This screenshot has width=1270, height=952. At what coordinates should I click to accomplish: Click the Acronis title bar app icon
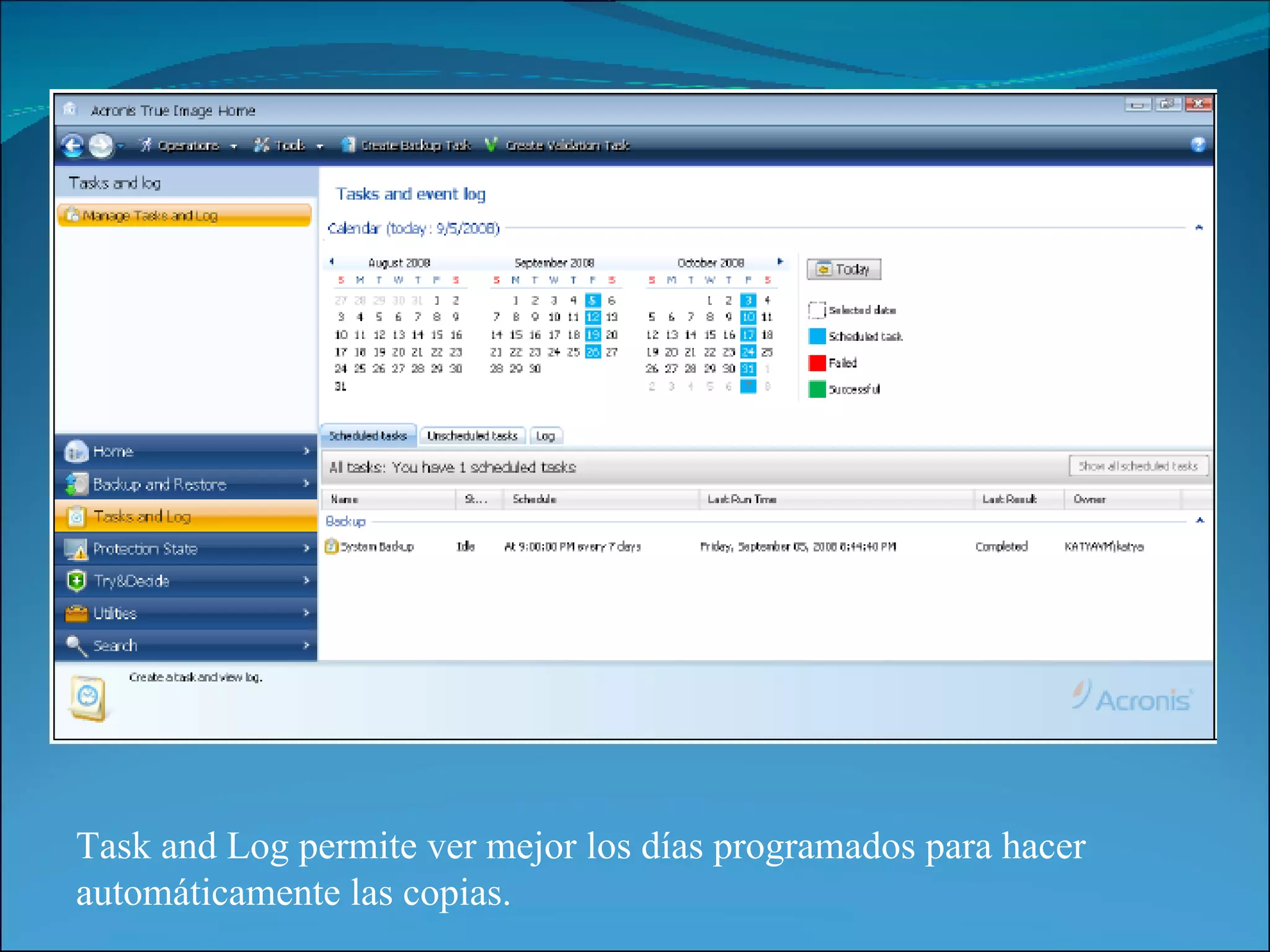69,109
